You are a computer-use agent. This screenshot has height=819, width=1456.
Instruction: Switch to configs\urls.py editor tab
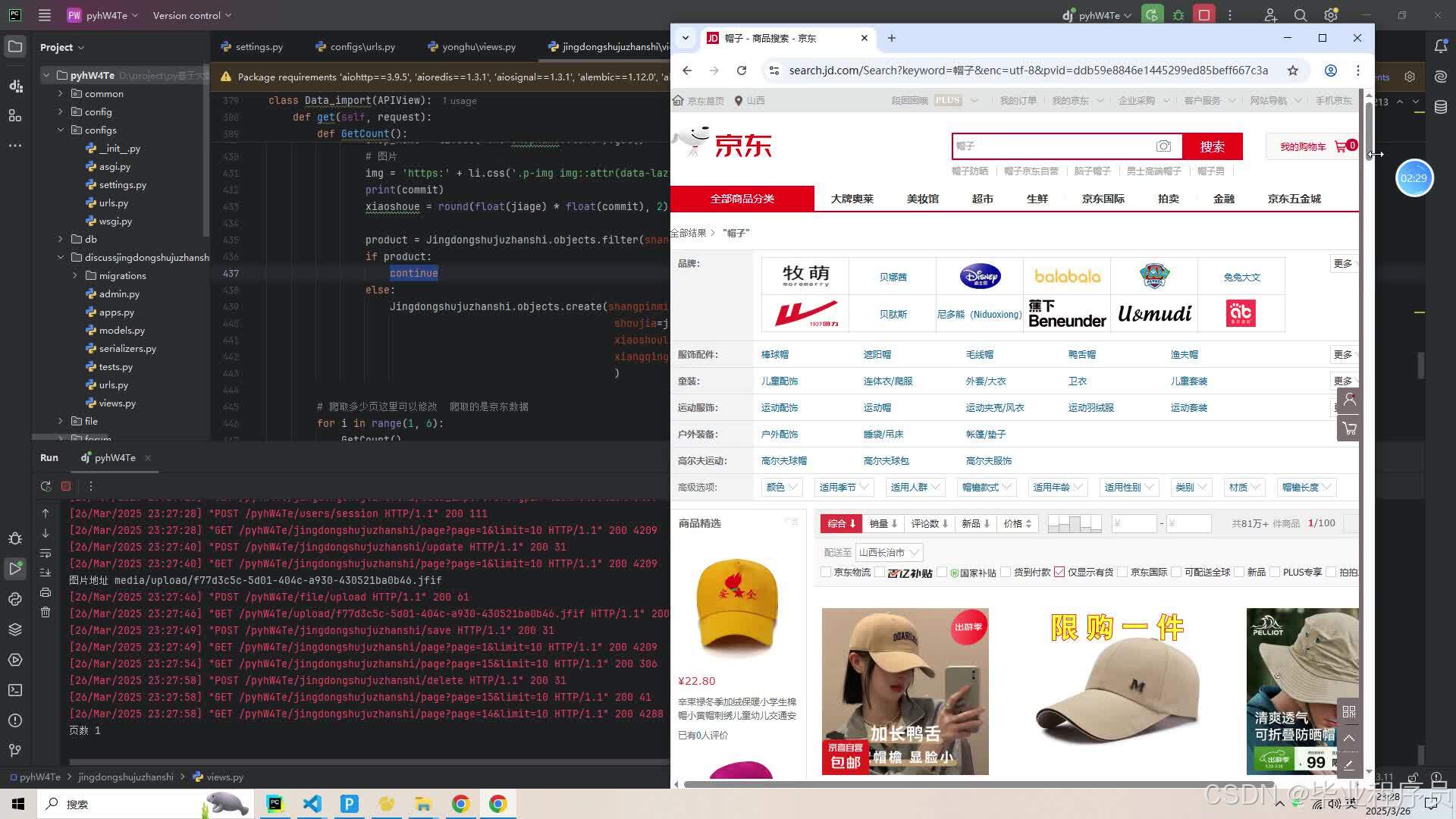[x=356, y=46]
